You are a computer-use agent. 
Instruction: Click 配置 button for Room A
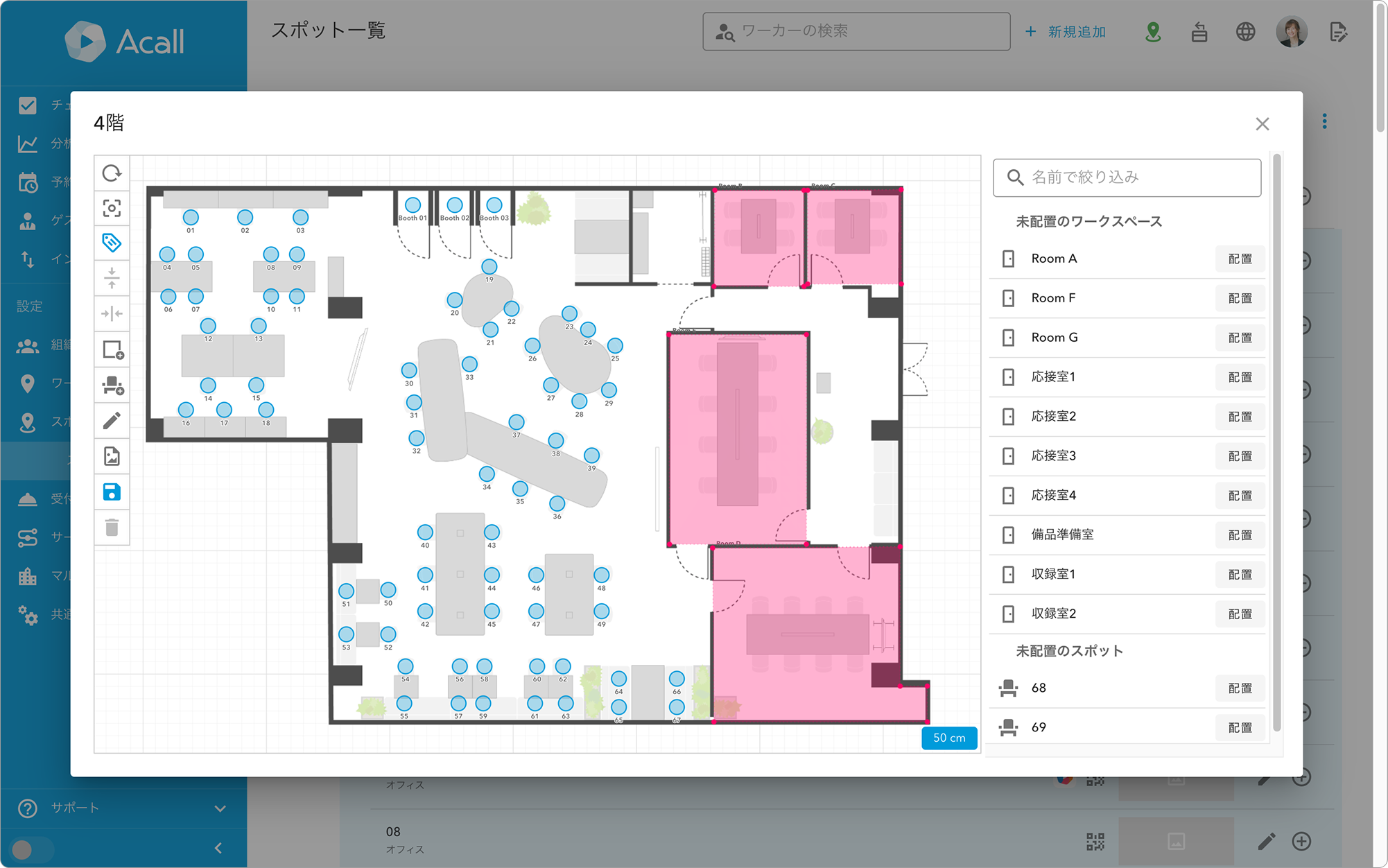(x=1240, y=259)
